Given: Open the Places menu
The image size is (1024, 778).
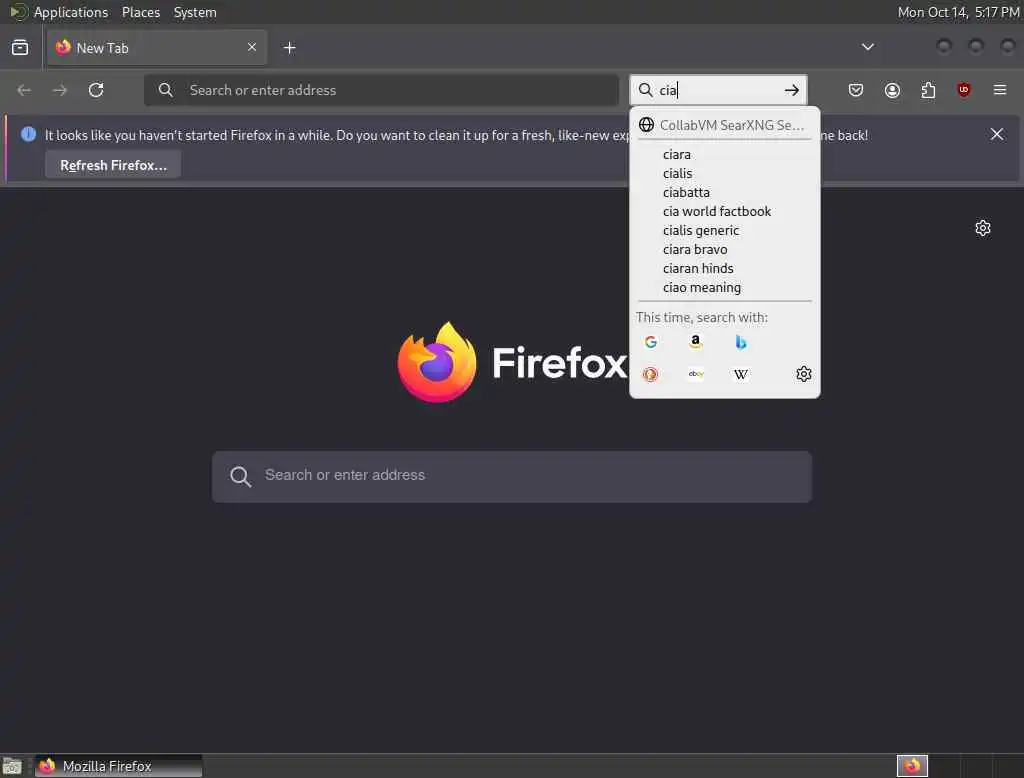Looking at the screenshot, I should click(x=140, y=12).
